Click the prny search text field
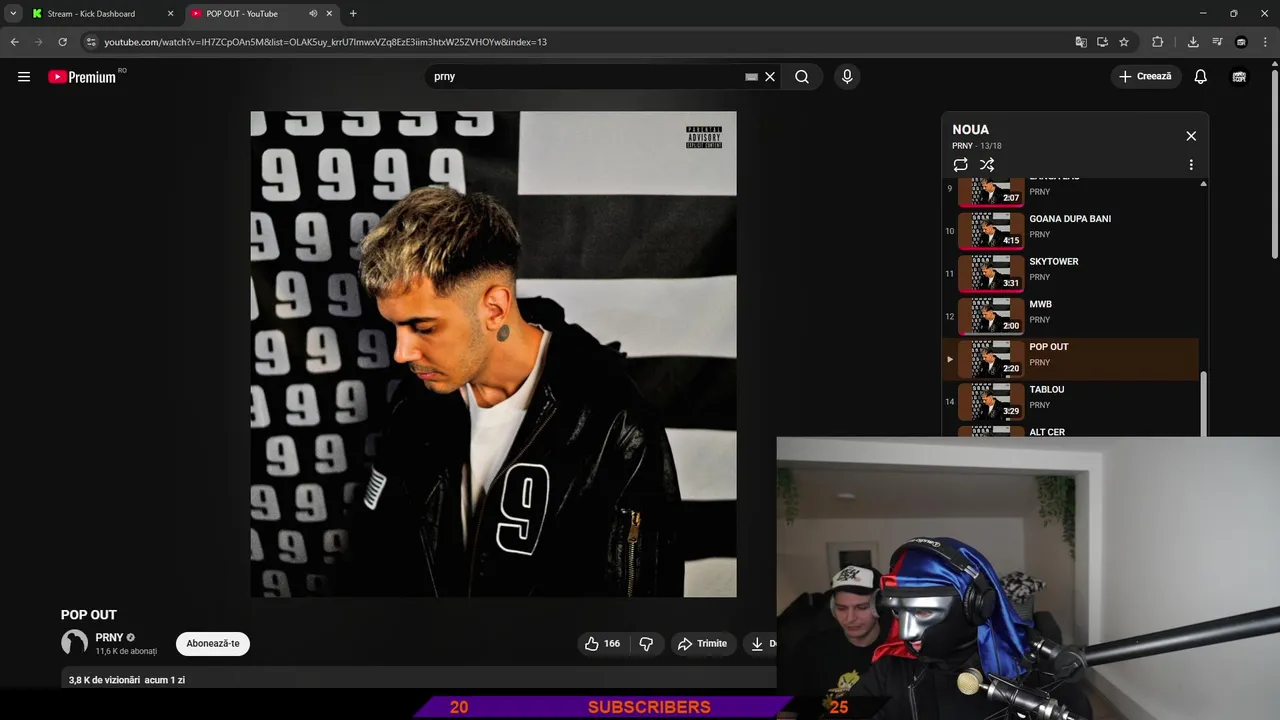The image size is (1280, 720). click(585, 77)
